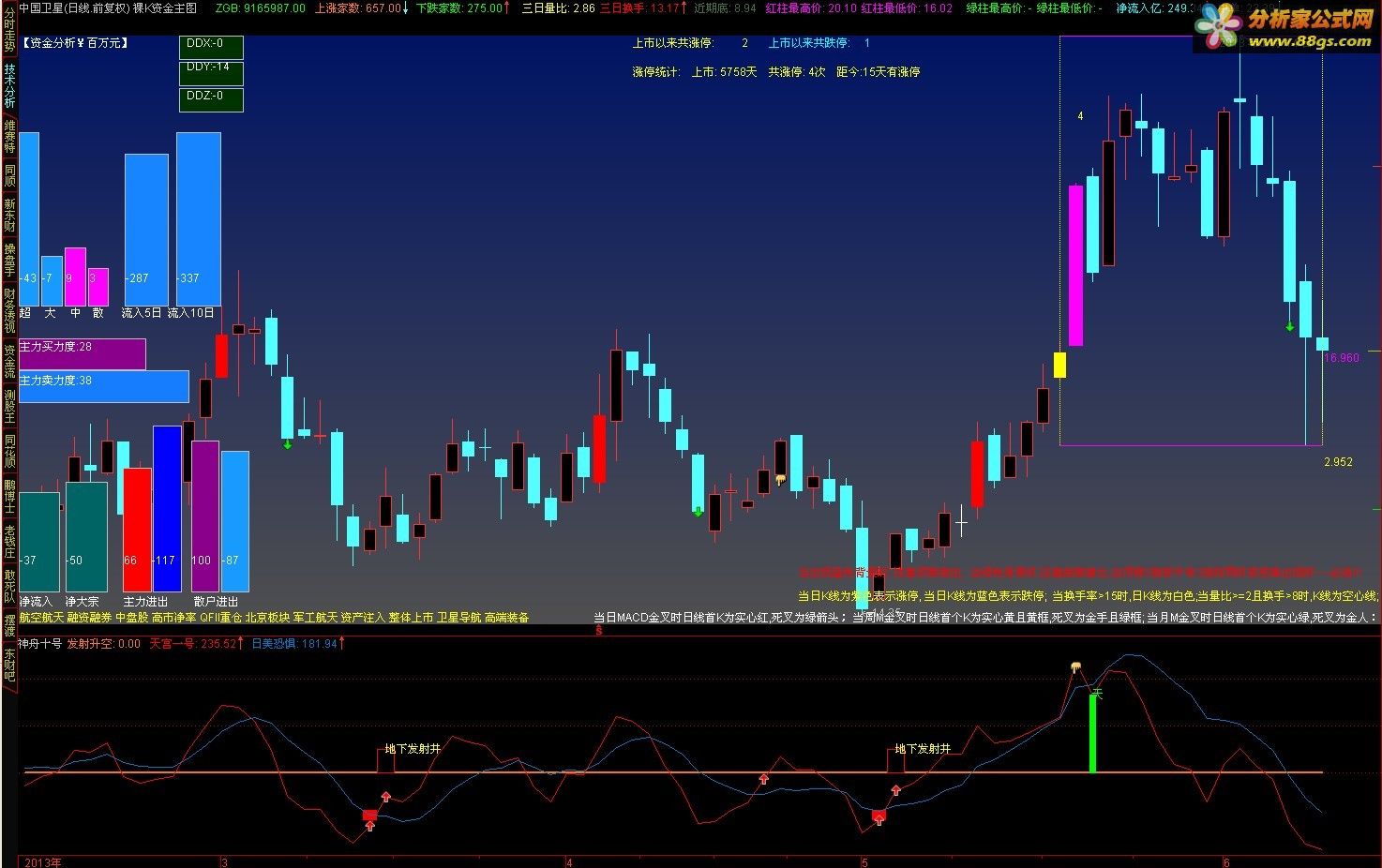Image resolution: width=1382 pixels, height=868 pixels.
Task: Open the 北京板块 sector tag
Action: (267, 618)
